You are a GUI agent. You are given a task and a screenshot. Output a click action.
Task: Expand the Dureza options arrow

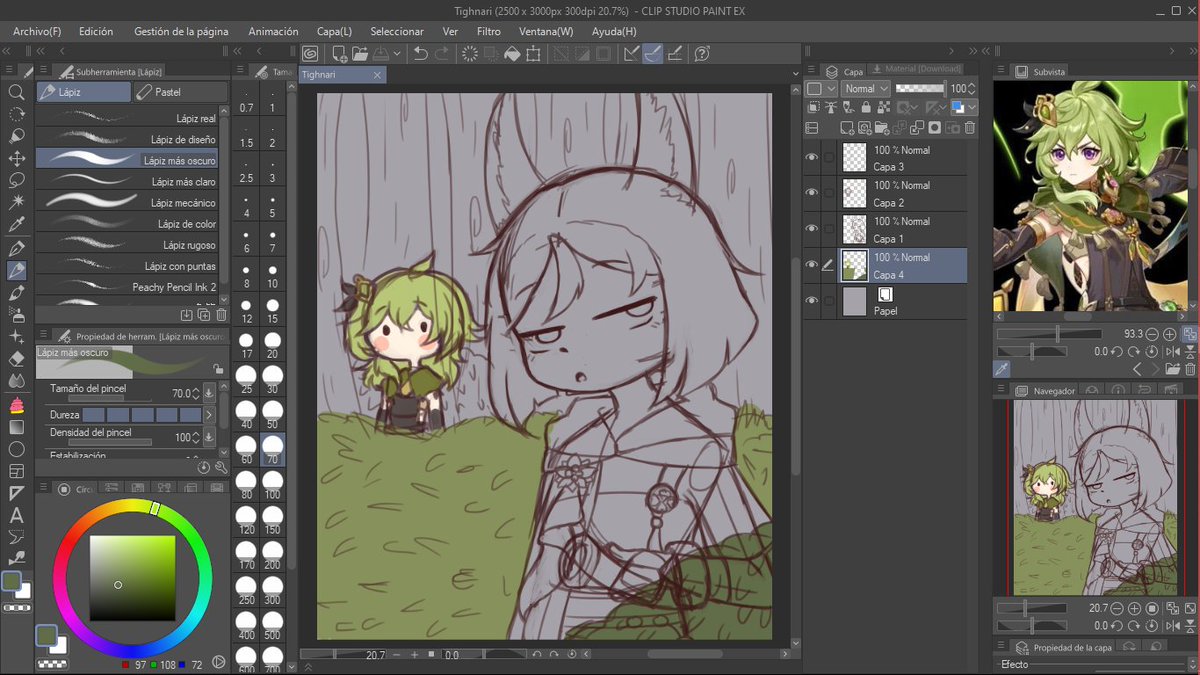209,414
